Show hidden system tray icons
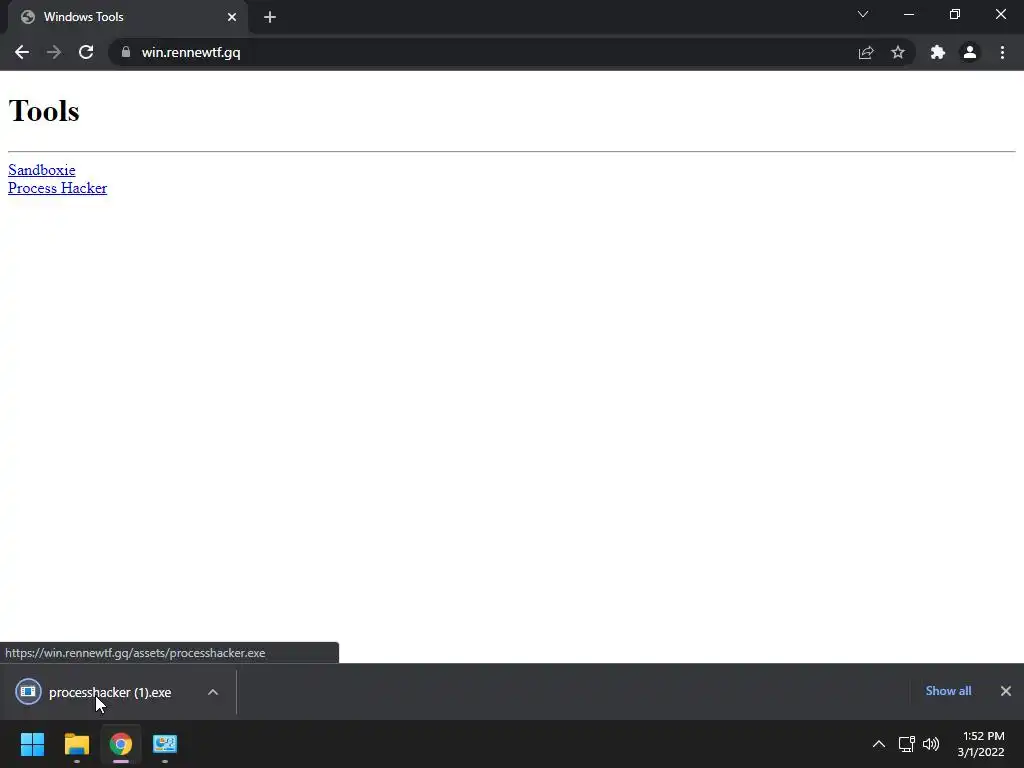Image resolution: width=1024 pixels, height=768 pixels. pos(879,744)
